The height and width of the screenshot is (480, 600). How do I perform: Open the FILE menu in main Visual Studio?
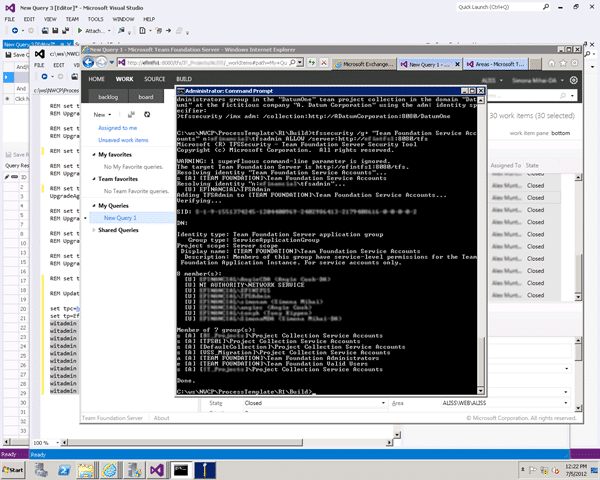click(10, 19)
